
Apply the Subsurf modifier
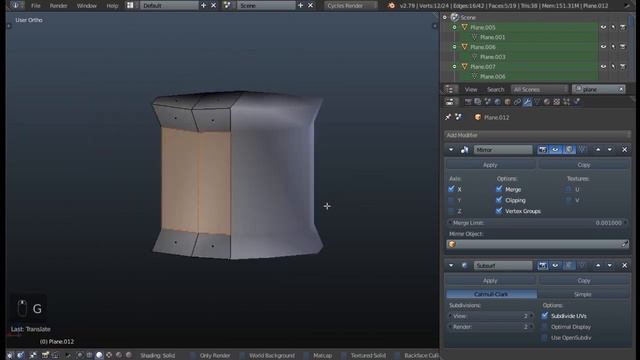pyautogui.click(x=490, y=281)
